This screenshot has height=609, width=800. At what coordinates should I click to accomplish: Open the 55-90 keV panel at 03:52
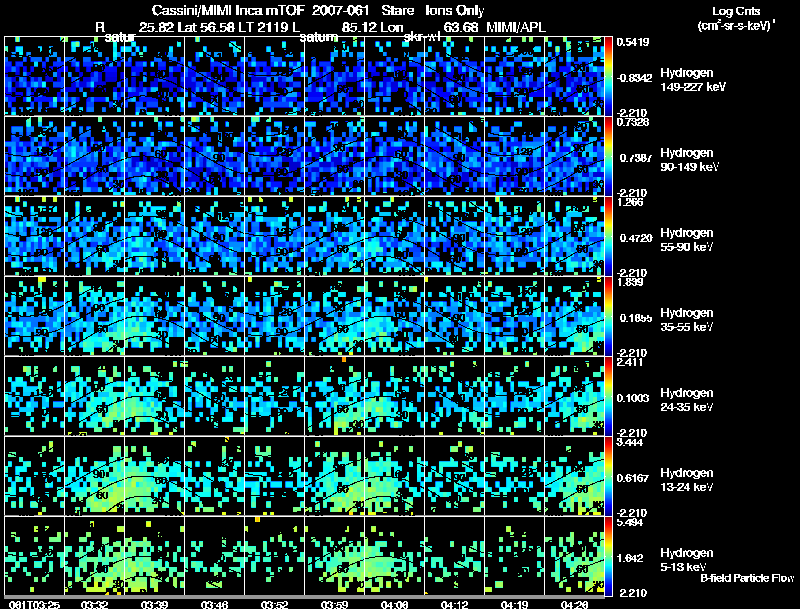274,236
